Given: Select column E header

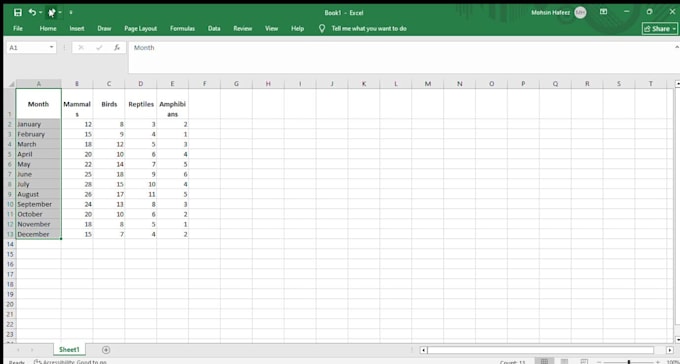Looking at the screenshot, I should pos(173,84).
